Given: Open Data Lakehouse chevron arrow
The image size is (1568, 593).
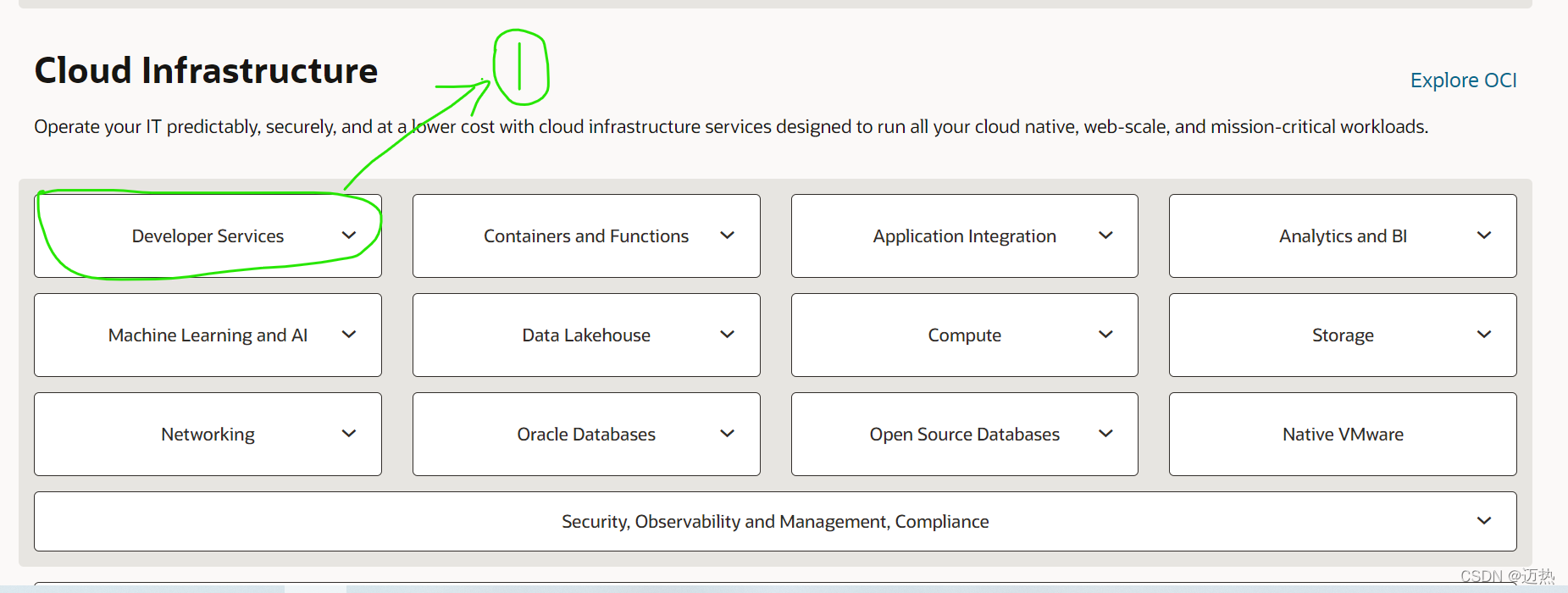Looking at the screenshot, I should click(727, 335).
